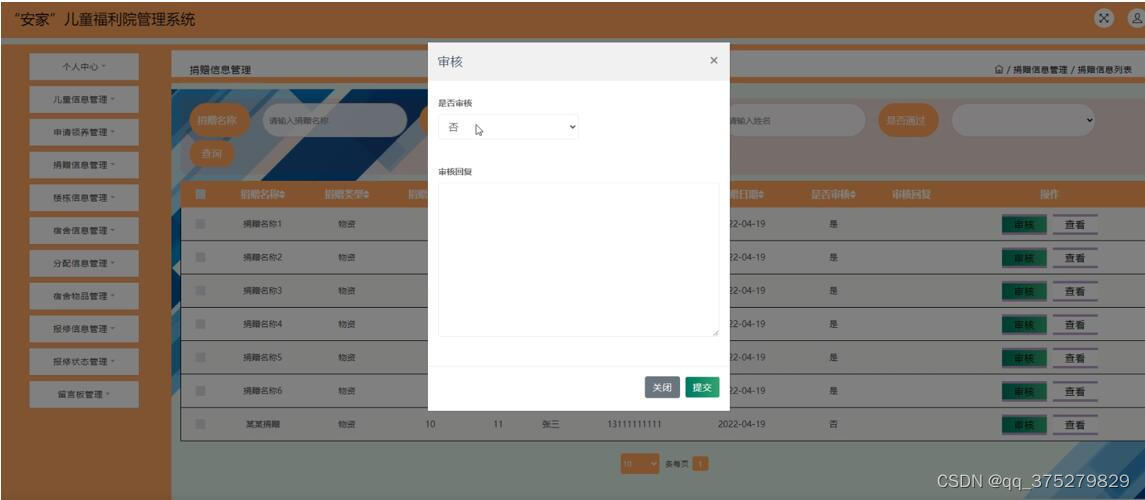The image size is (1145, 500).
Task: Expand the 留言板管理 sidebar menu
Action: [x=84, y=394]
